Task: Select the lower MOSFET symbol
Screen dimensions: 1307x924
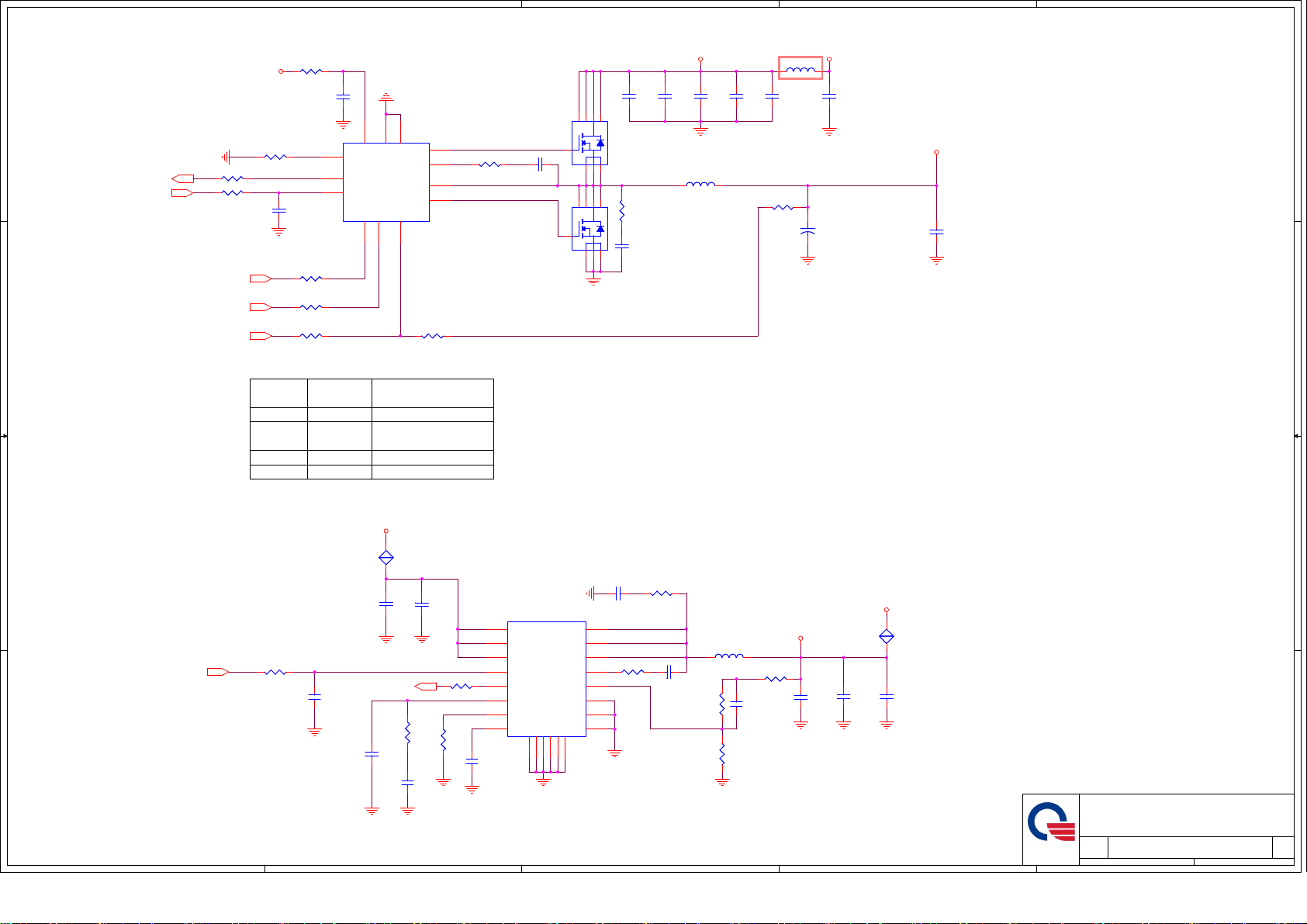Action: (590, 229)
